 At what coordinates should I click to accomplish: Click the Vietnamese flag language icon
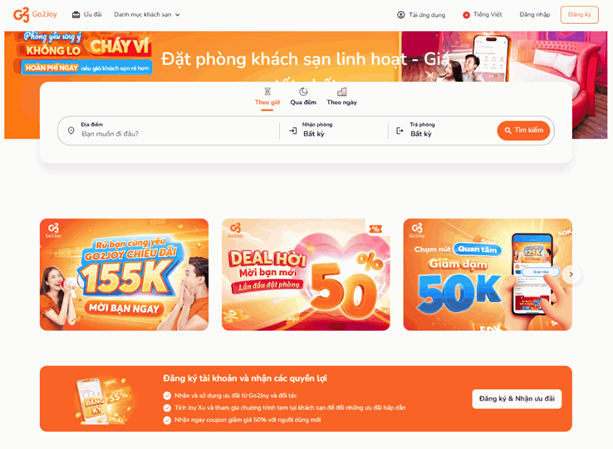[466, 15]
